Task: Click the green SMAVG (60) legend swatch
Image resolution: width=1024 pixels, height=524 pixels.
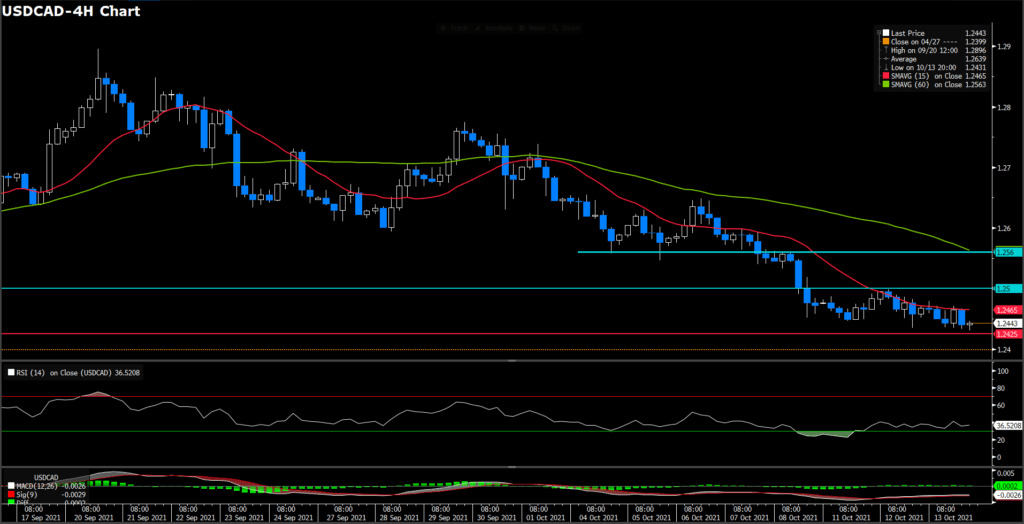Action: 886,84
